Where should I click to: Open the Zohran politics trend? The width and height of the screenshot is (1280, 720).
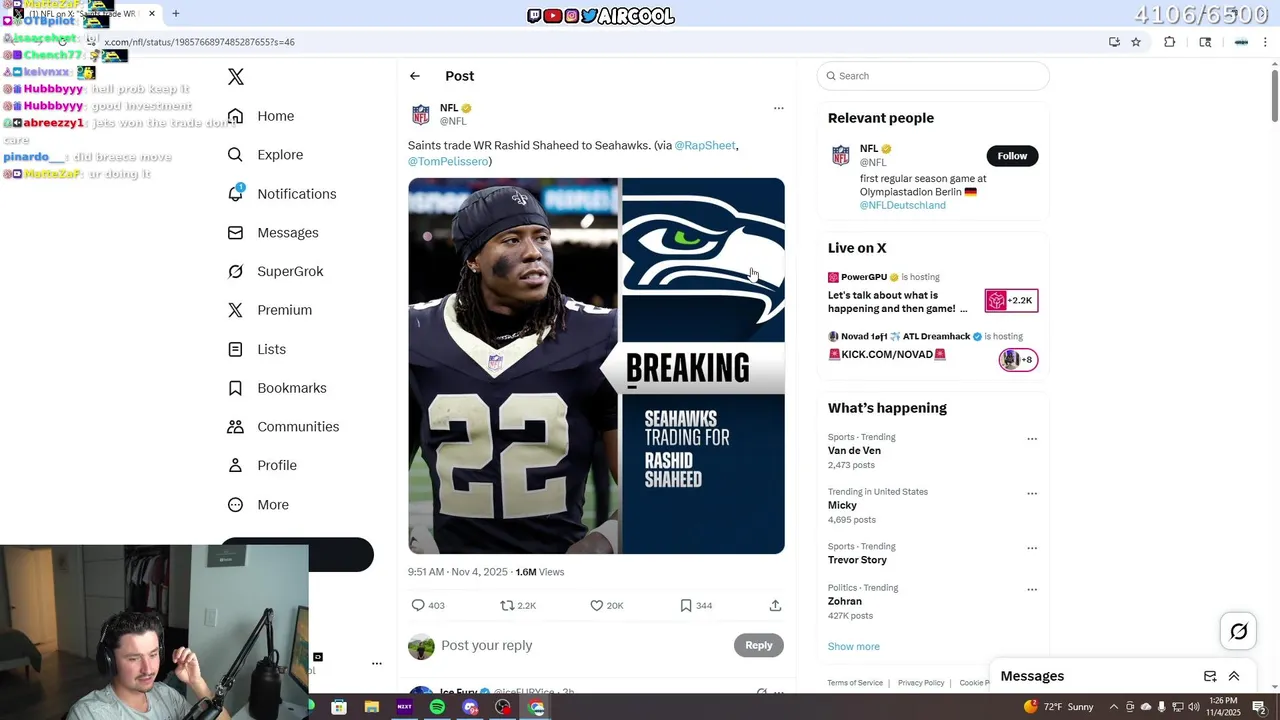845,601
